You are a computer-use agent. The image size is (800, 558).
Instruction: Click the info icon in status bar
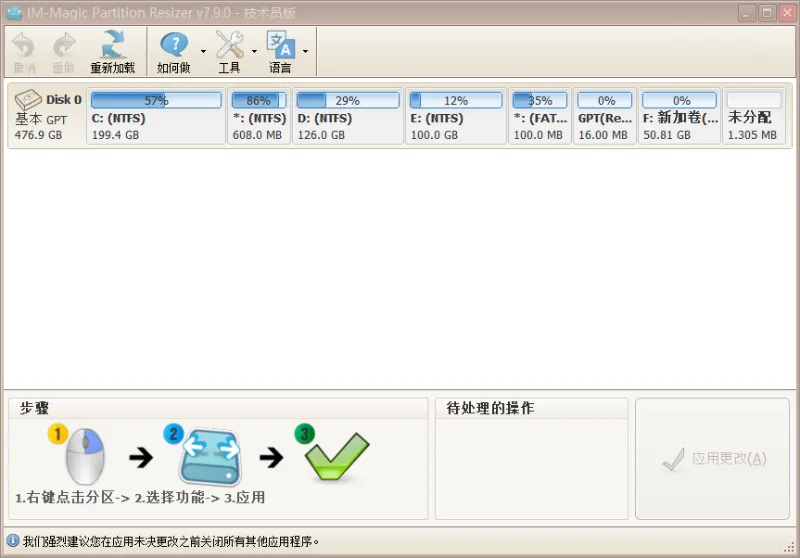pyautogui.click(x=12, y=541)
